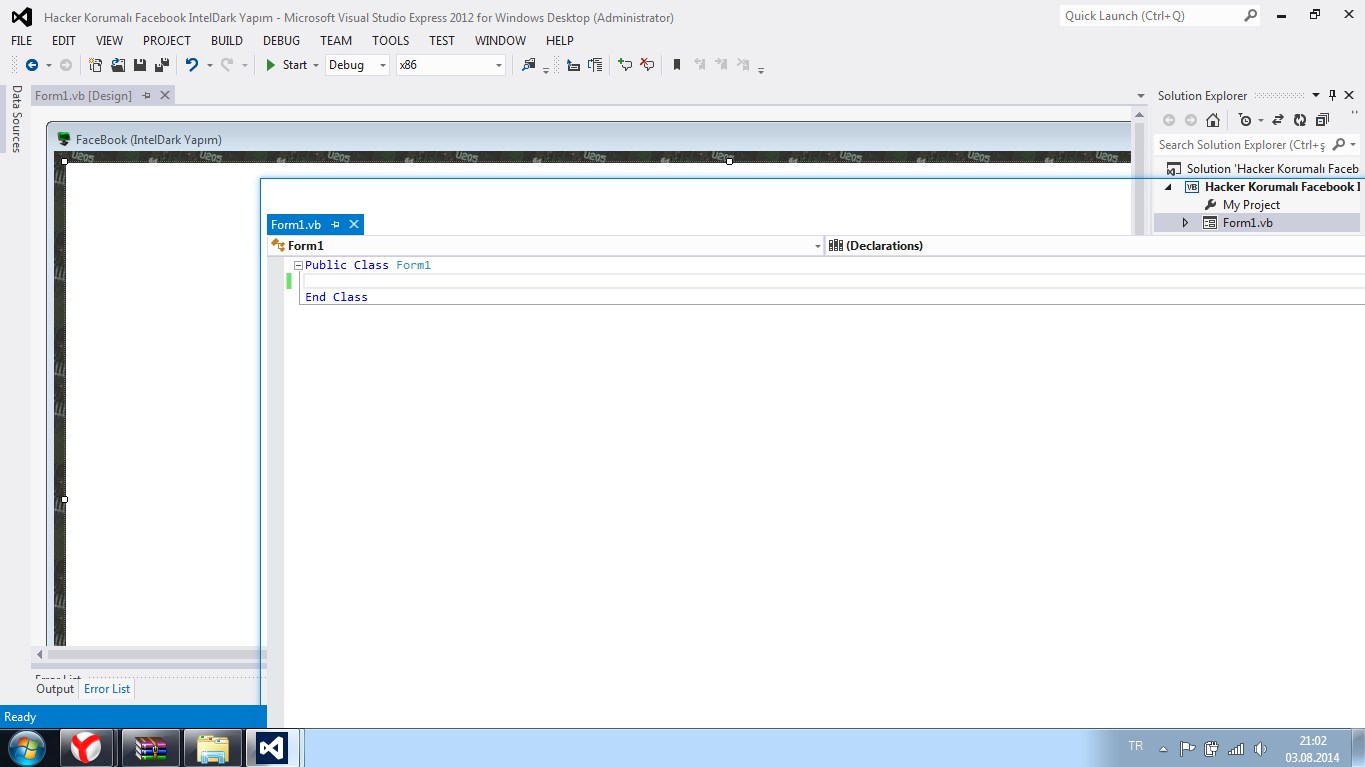
Task: Close the Form1.vb code tab
Action: [x=353, y=225]
